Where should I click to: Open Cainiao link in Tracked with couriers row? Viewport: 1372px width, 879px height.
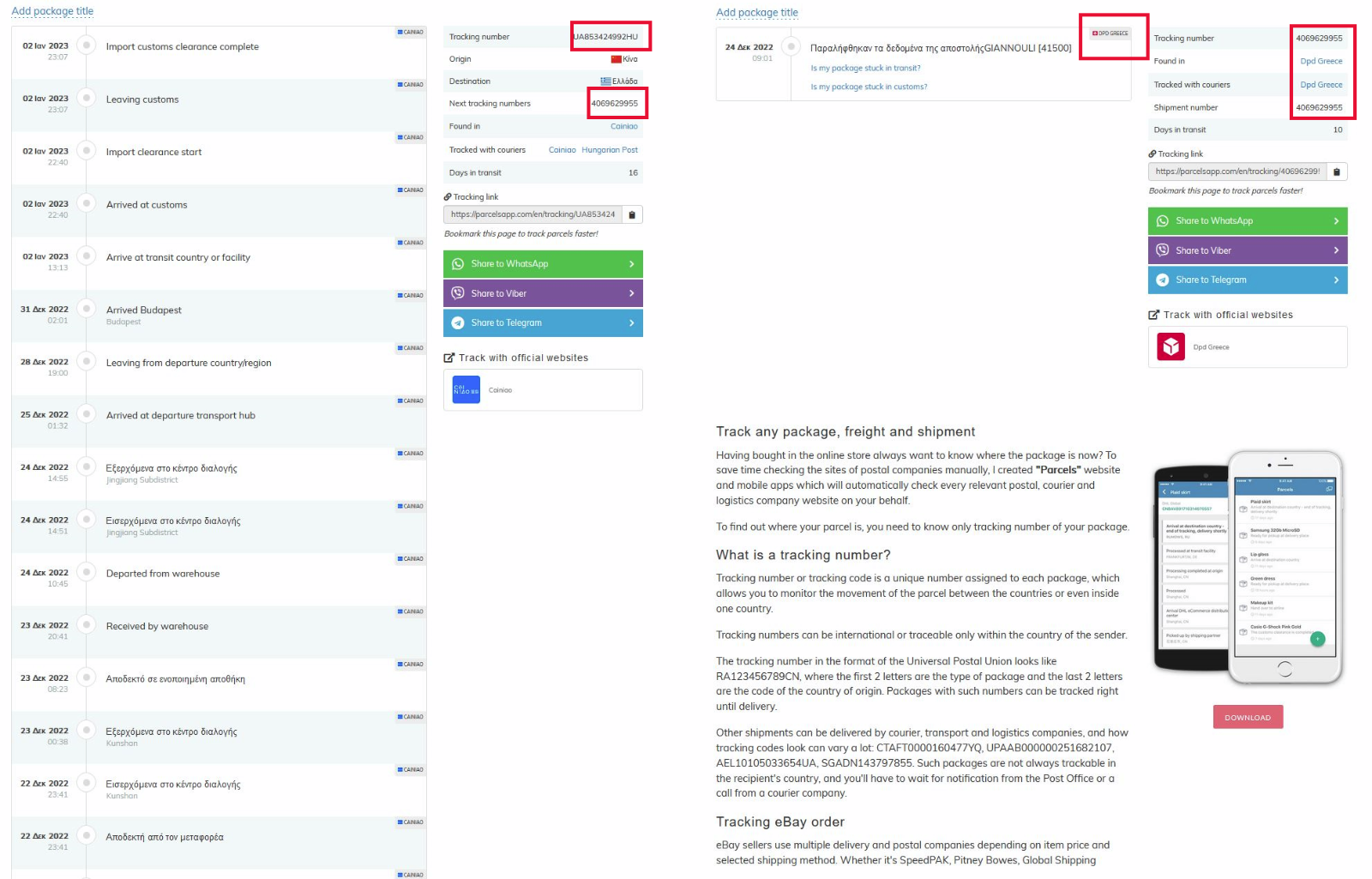point(563,150)
